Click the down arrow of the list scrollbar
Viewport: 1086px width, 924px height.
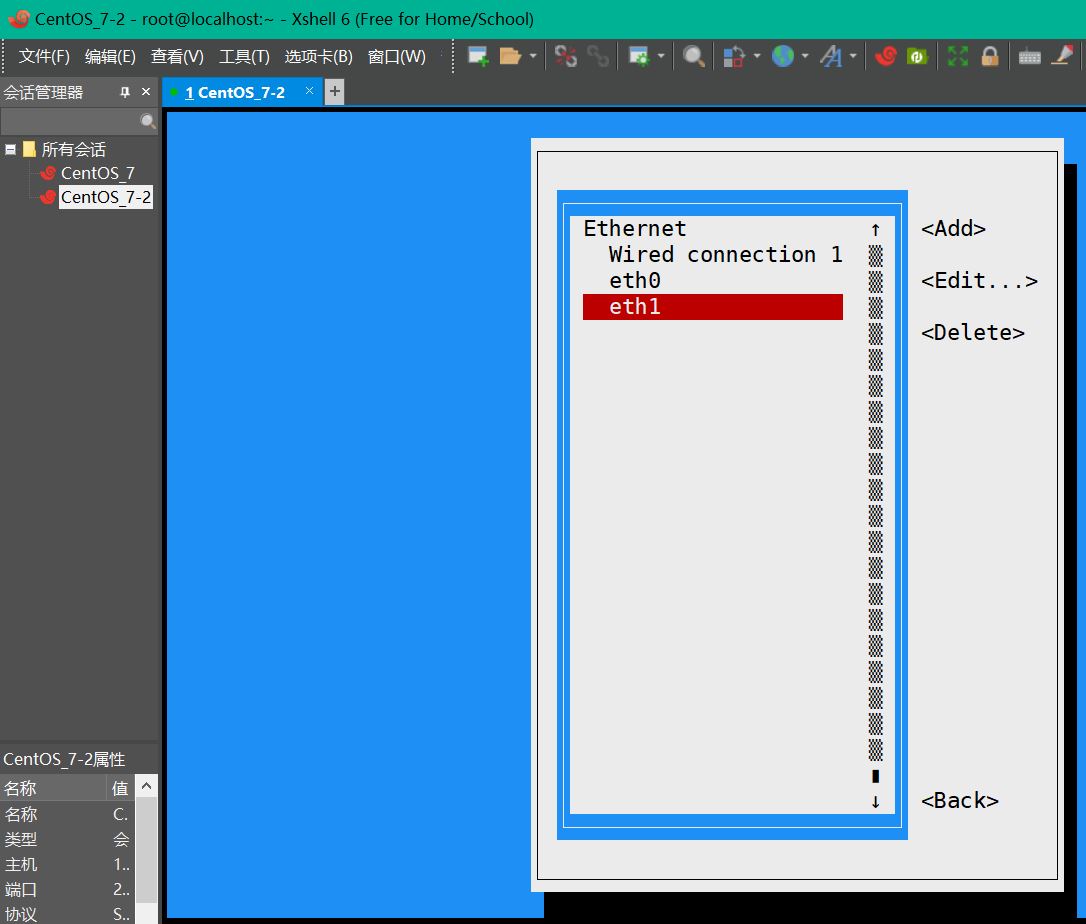[x=875, y=801]
